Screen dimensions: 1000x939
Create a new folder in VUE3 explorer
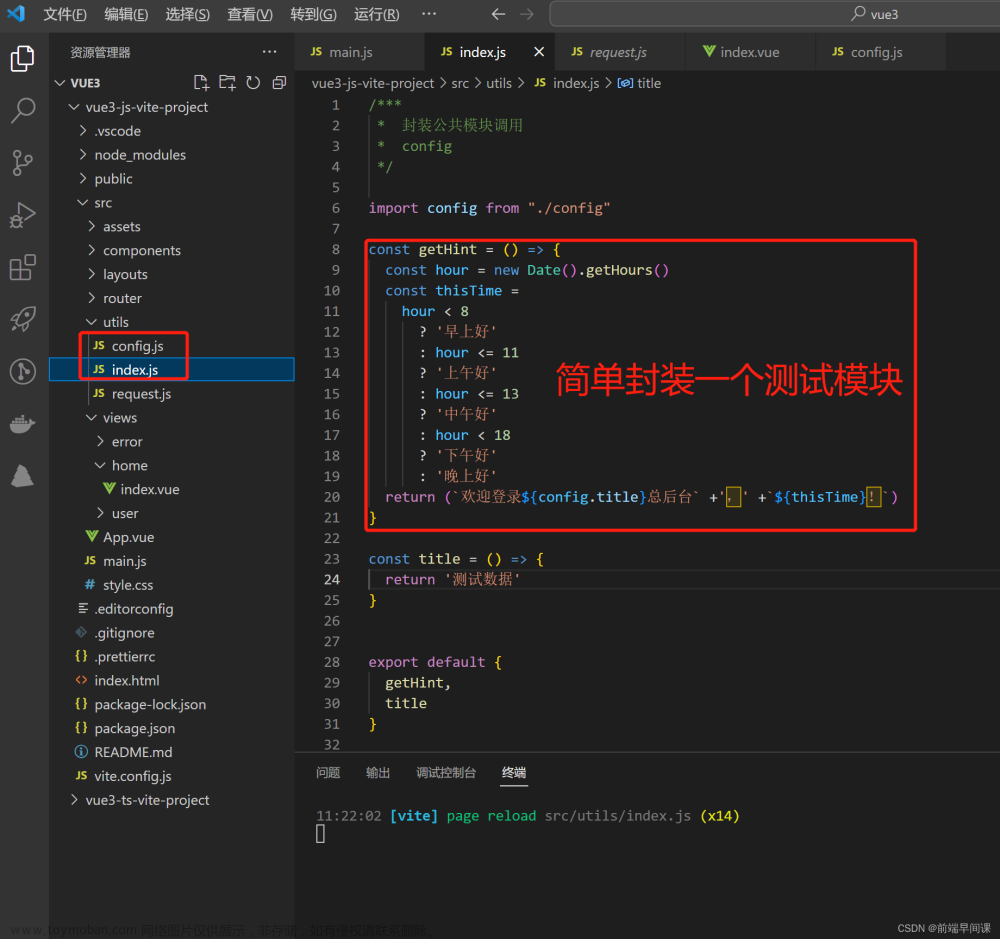227,82
